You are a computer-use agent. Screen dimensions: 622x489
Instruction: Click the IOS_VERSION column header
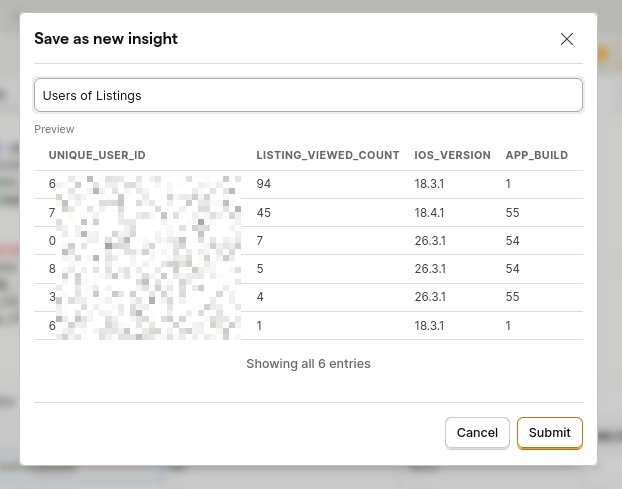pos(452,156)
